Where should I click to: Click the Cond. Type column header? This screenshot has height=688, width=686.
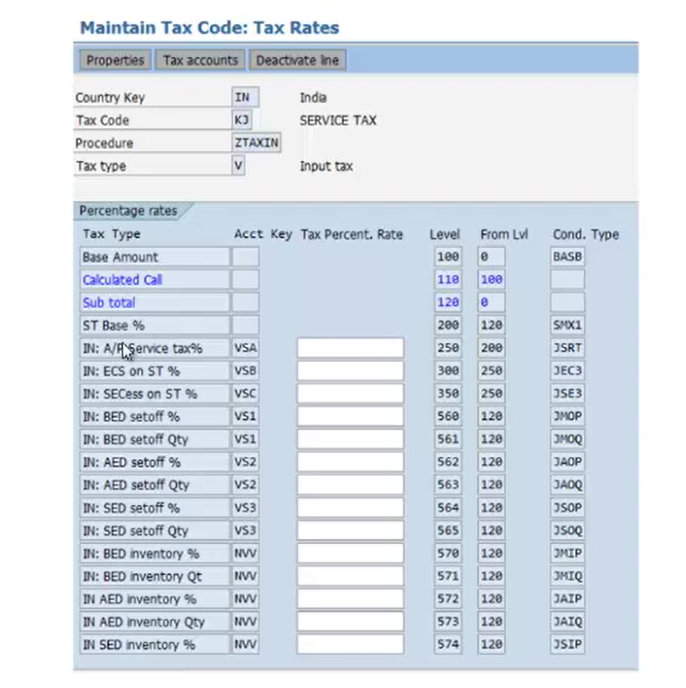pyautogui.click(x=585, y=235)
